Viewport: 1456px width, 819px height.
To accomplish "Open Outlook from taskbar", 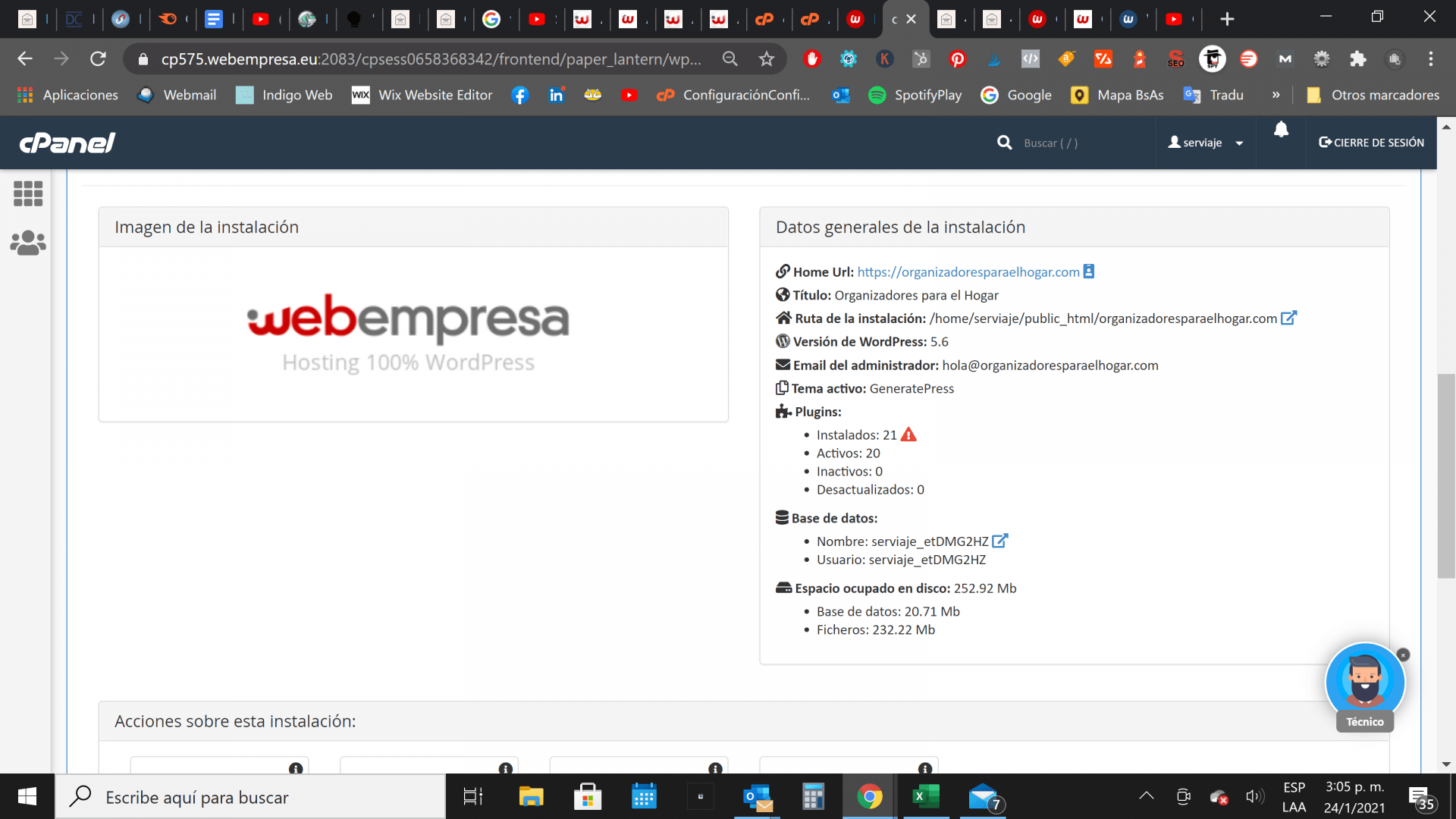I will point(758,797).
